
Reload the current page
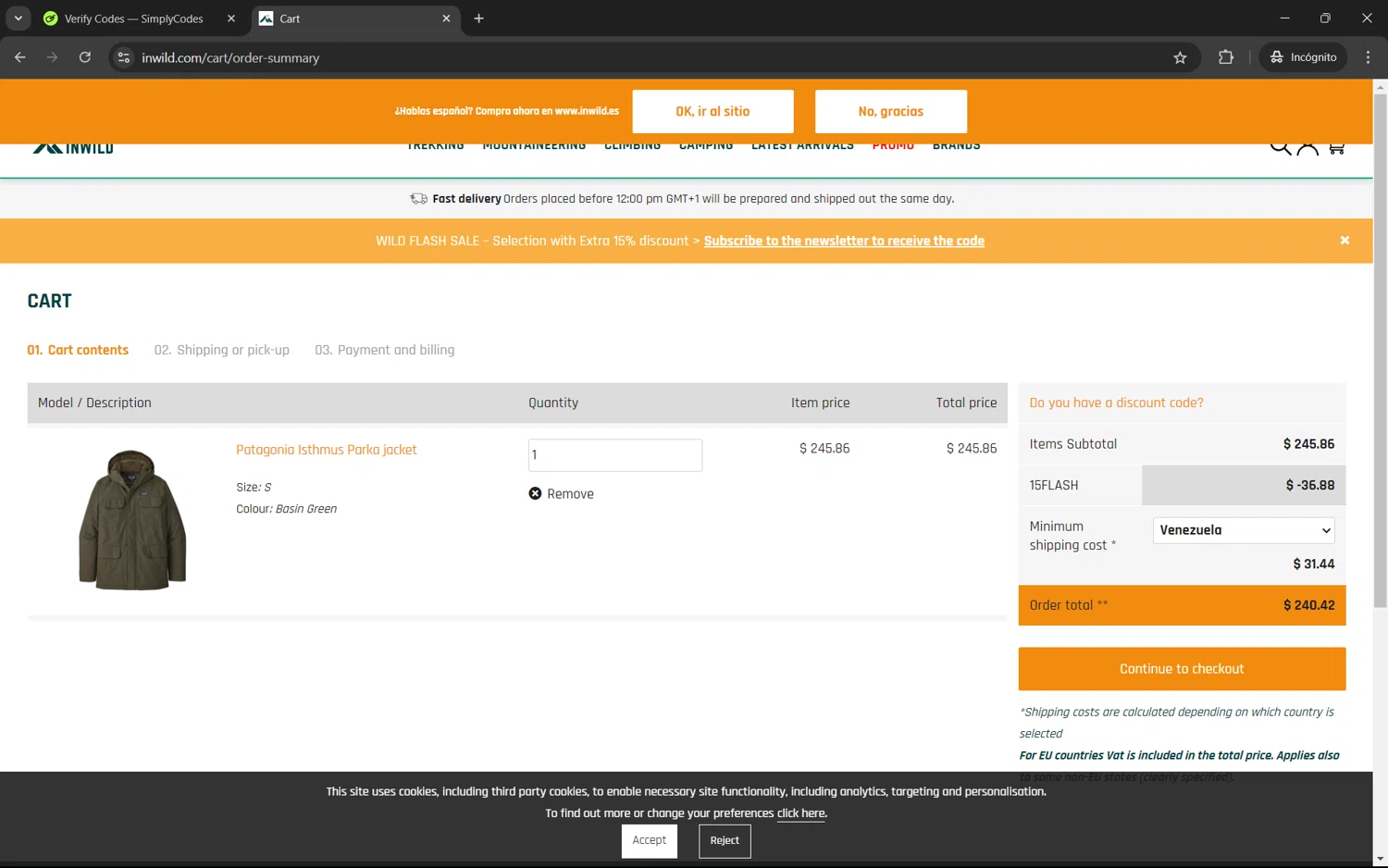(x=85, y=57)
